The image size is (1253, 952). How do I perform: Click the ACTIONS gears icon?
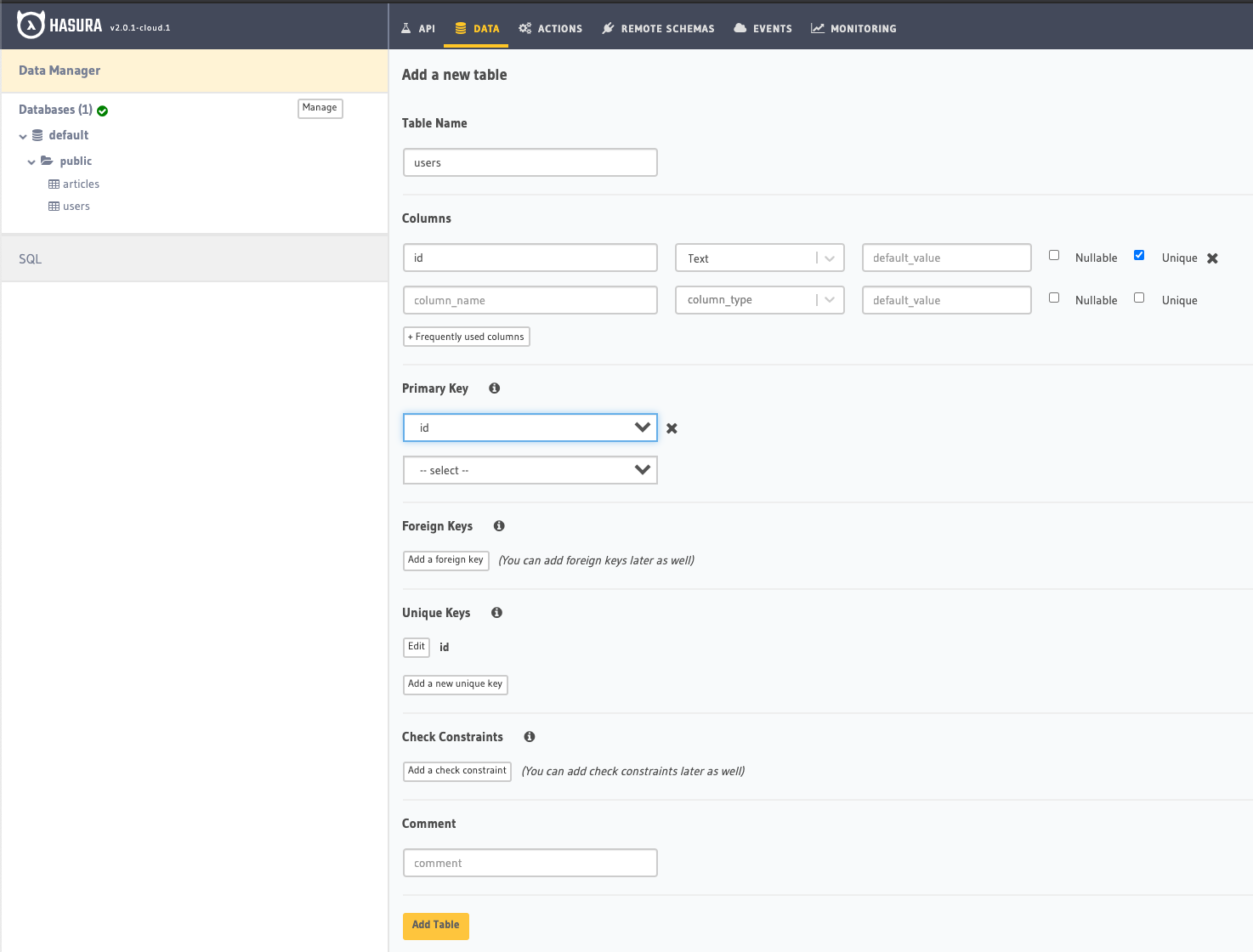pos(525,28)
